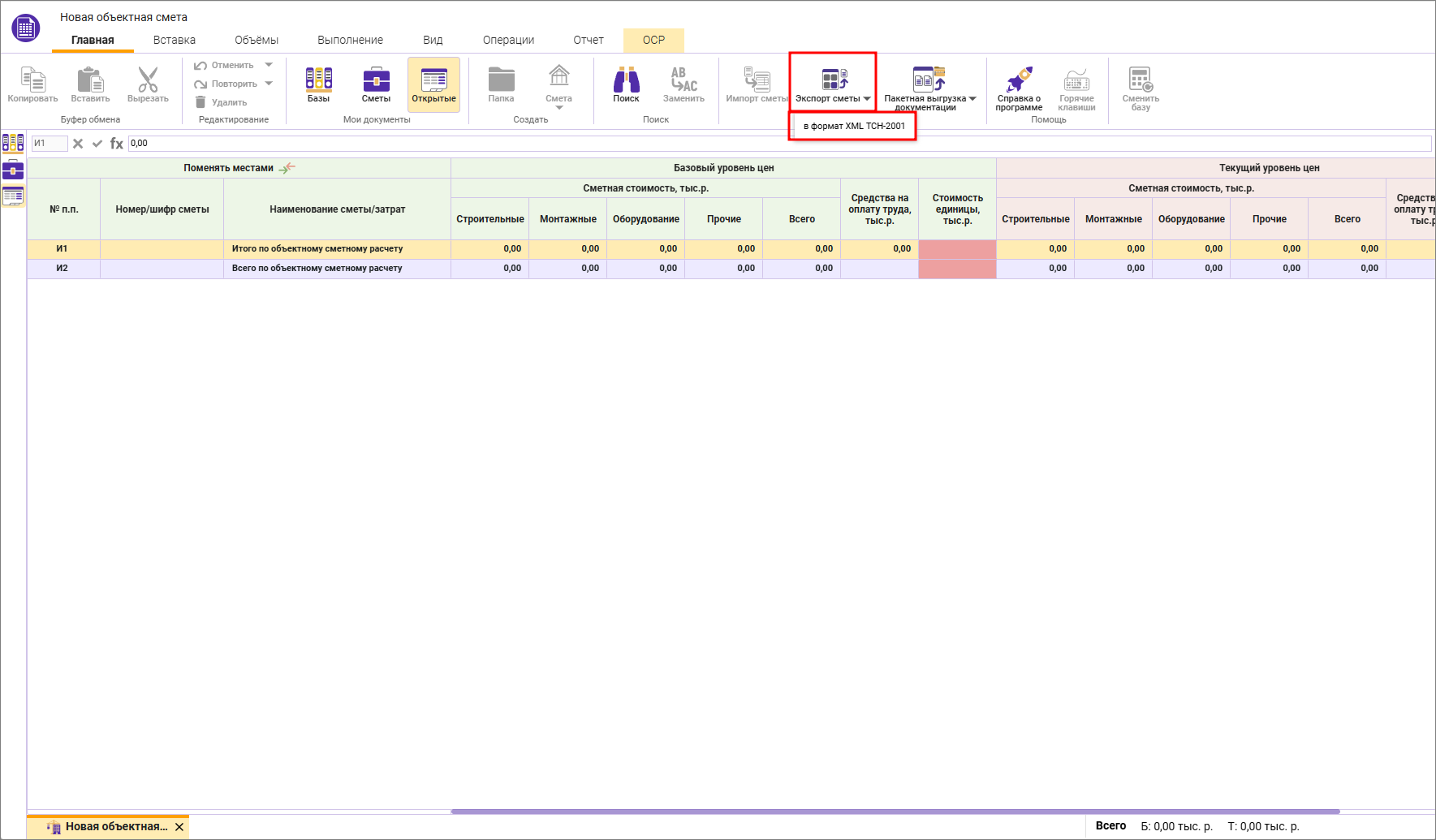The image size is (1436, 840).
Task: Click the pink Стоимость единицы cell in row И1
Action: (957, 249)
